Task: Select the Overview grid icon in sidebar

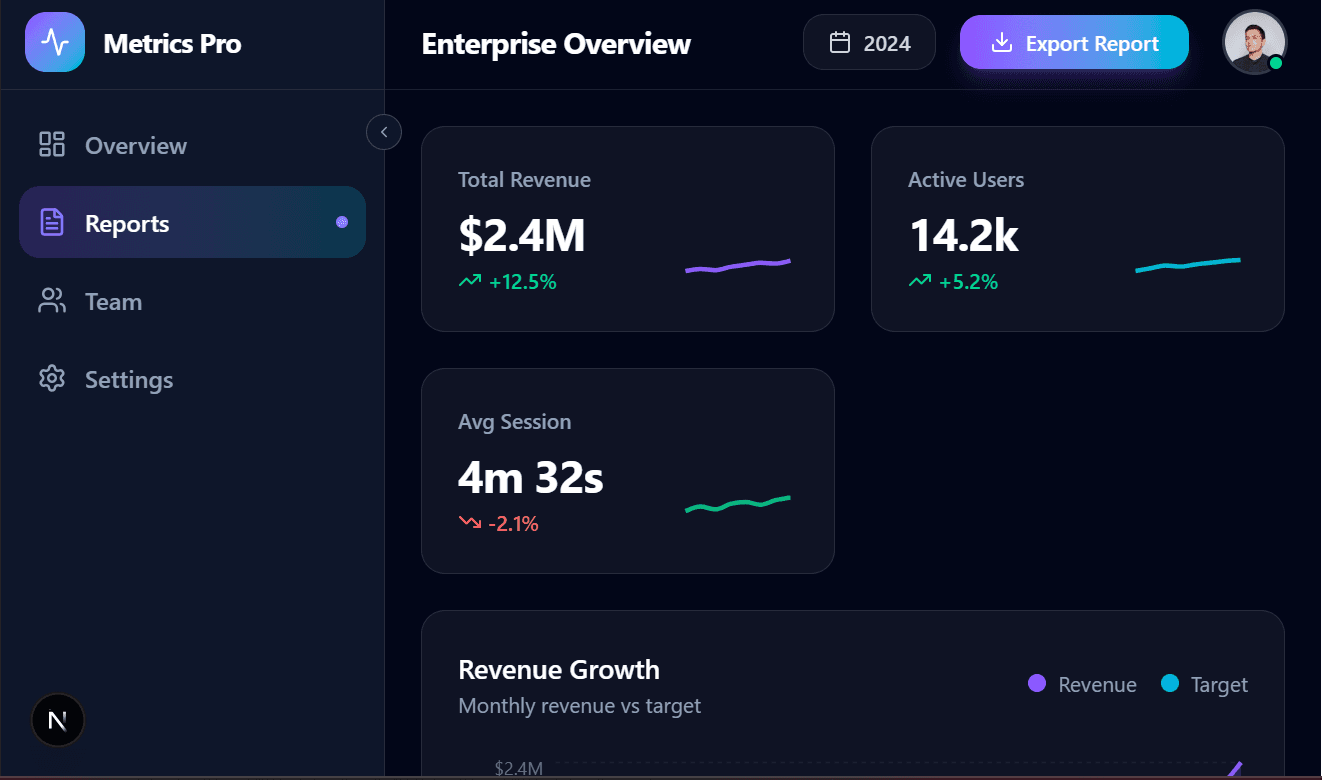Action: tap(51, 144)
